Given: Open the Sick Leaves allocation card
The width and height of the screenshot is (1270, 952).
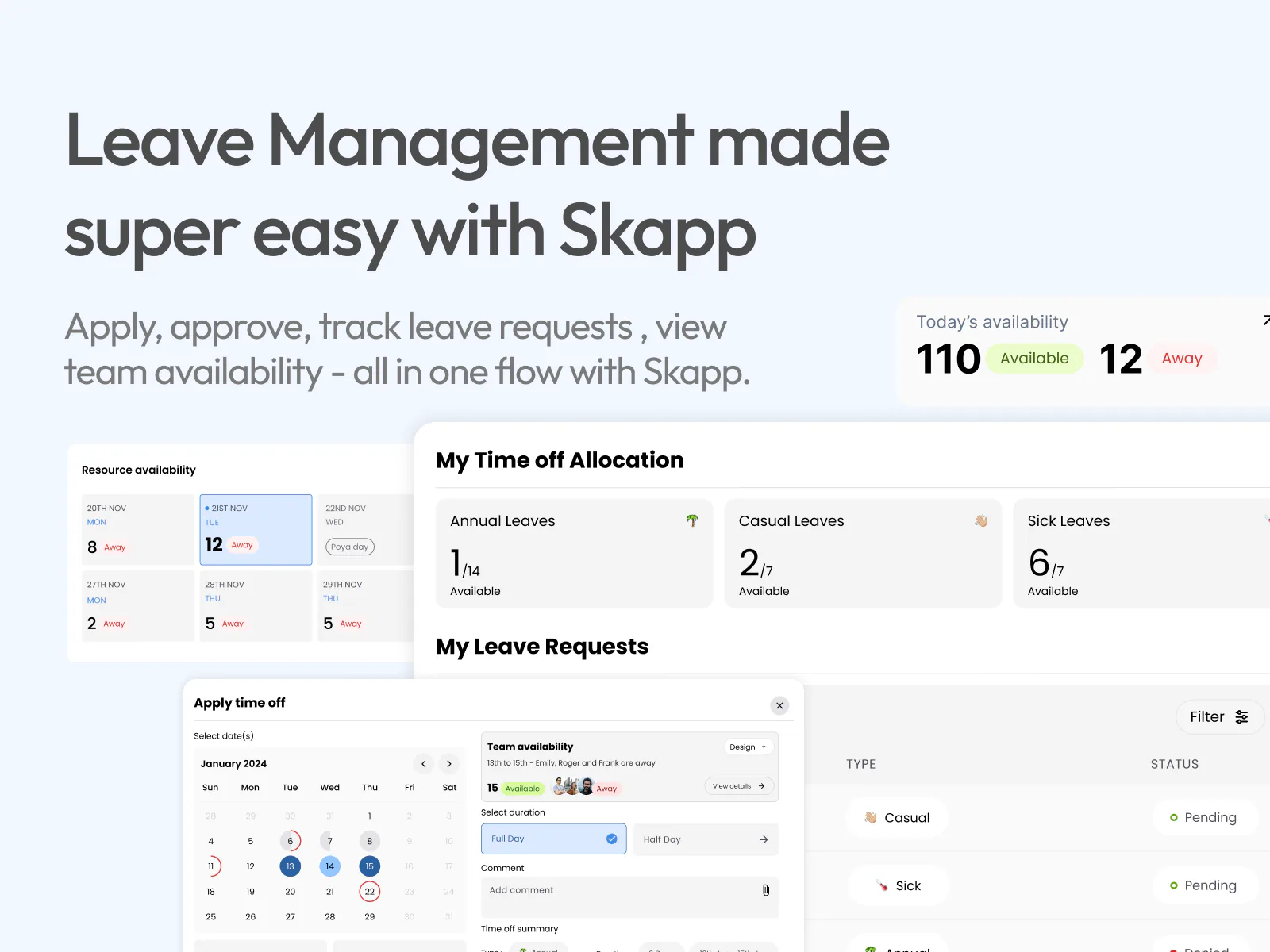Looking at the screenshot, I should point(1141,554).
